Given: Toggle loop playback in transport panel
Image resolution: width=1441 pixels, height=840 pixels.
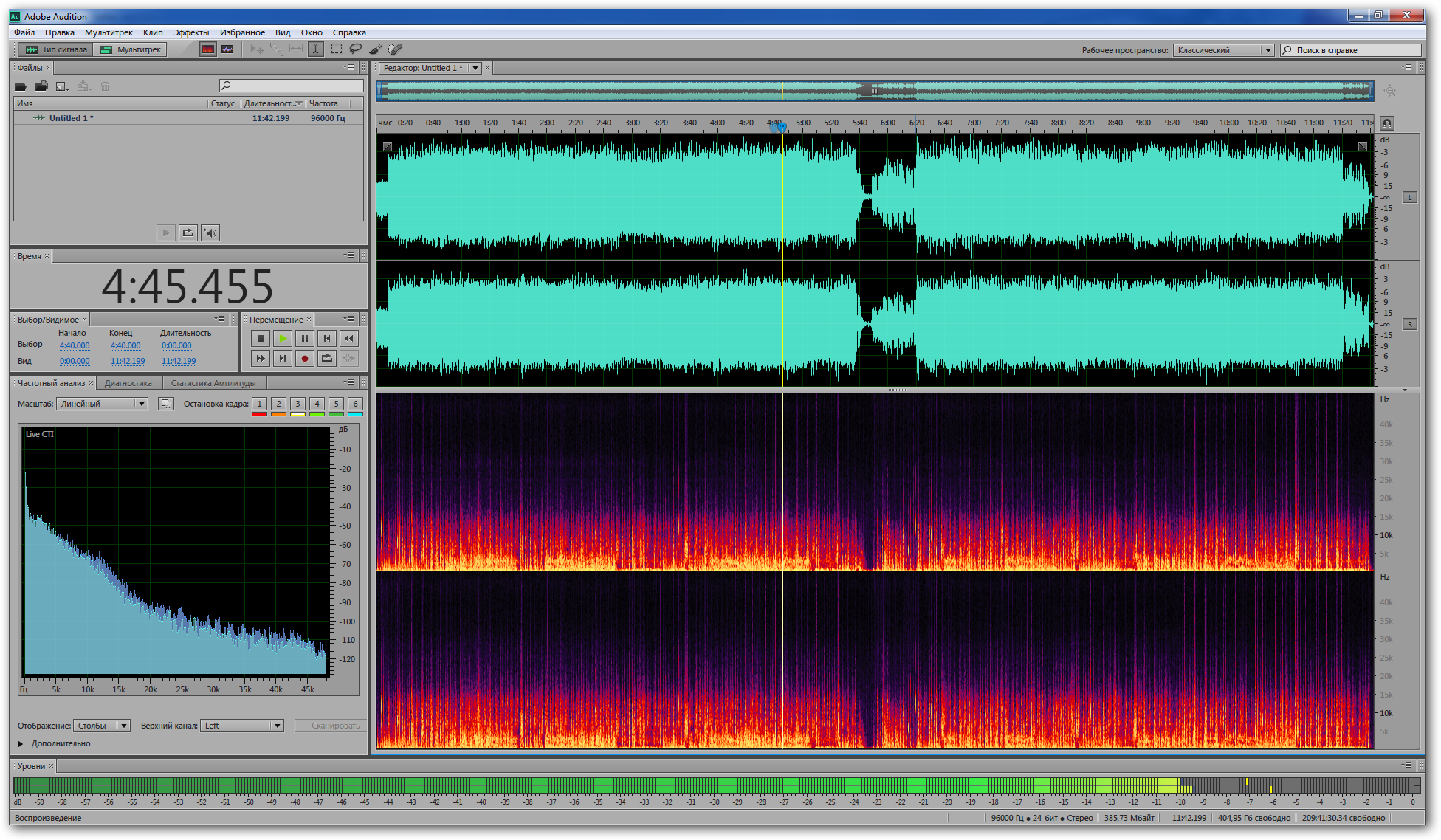Looking at the screenshot, I should click(x=326, y=359).
